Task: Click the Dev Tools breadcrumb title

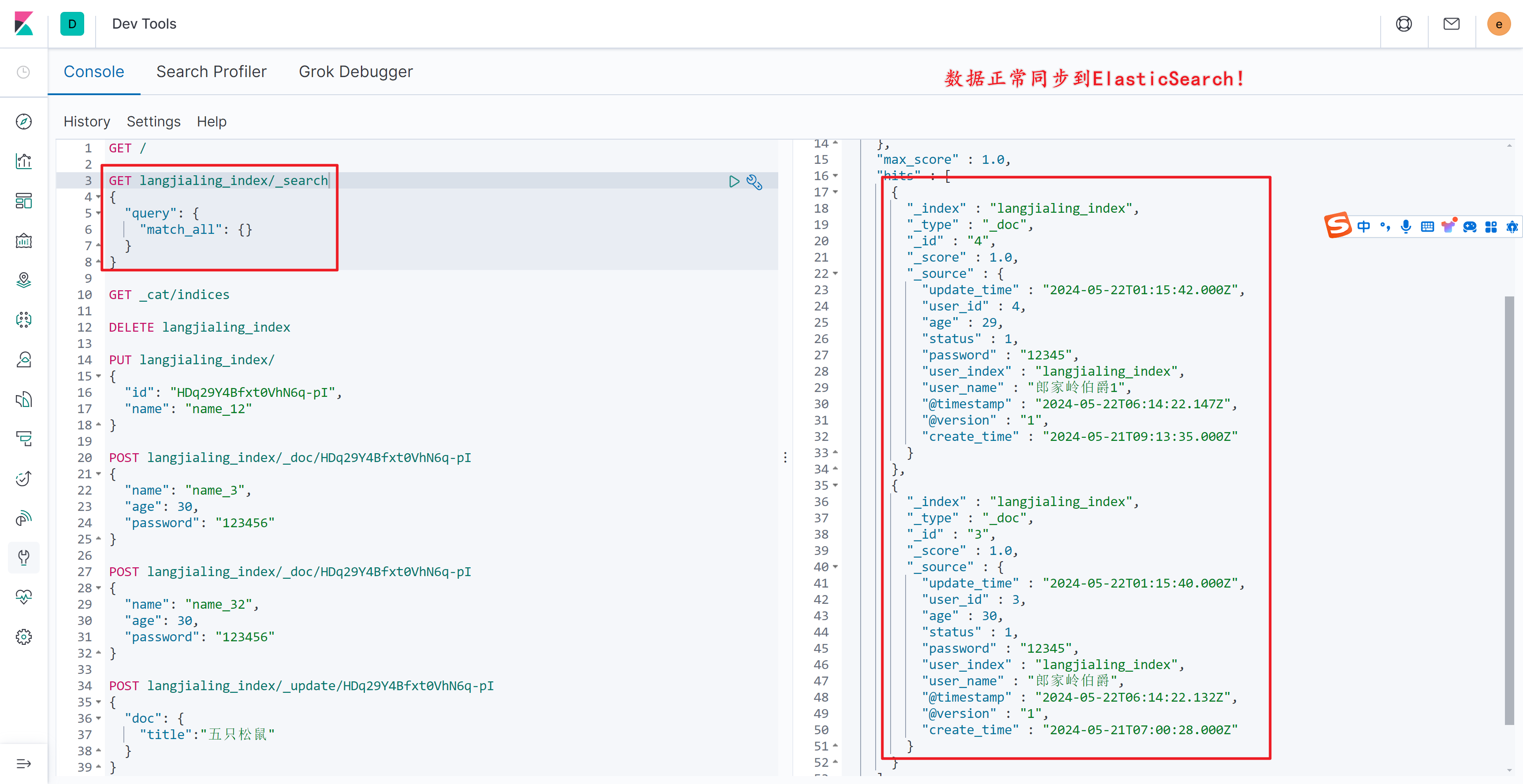Action: [144, 24]
